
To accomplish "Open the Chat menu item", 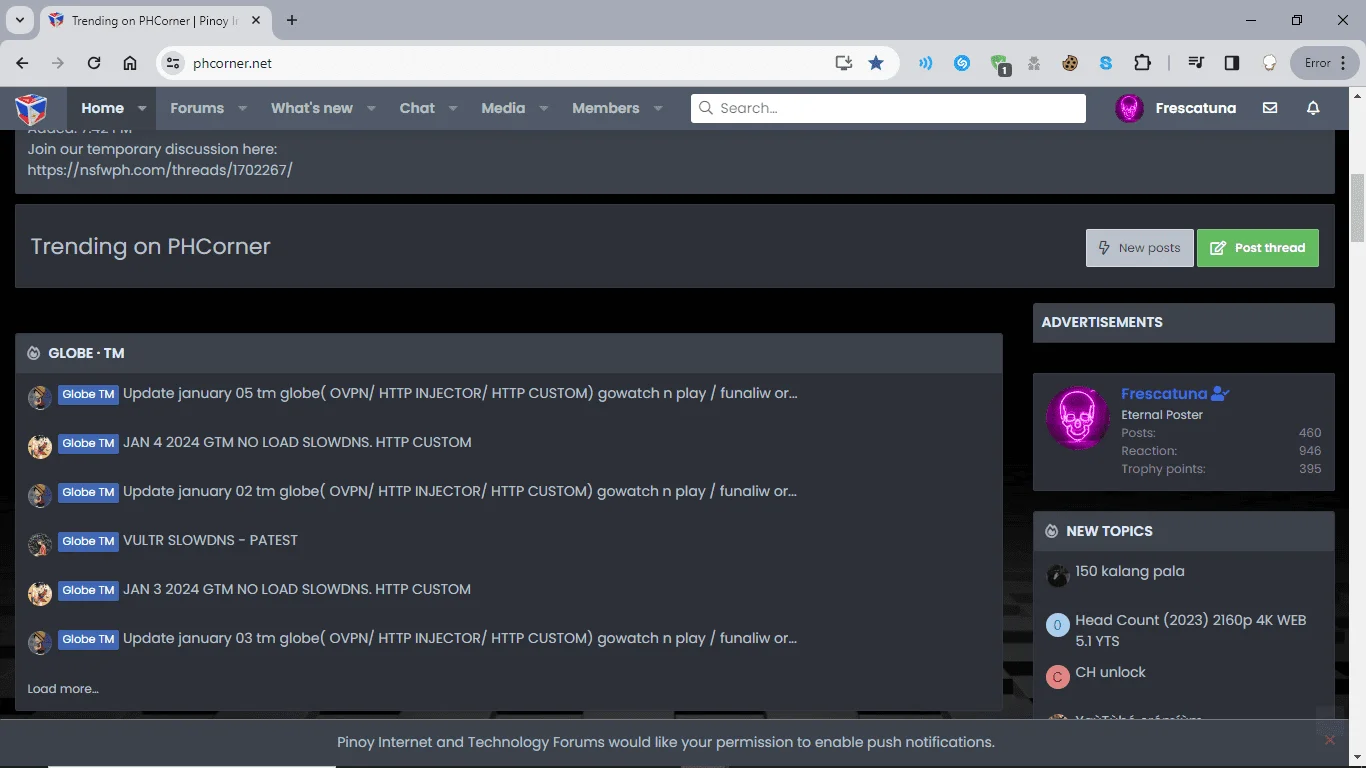I will pyautogui.click(x=417, y=108).
